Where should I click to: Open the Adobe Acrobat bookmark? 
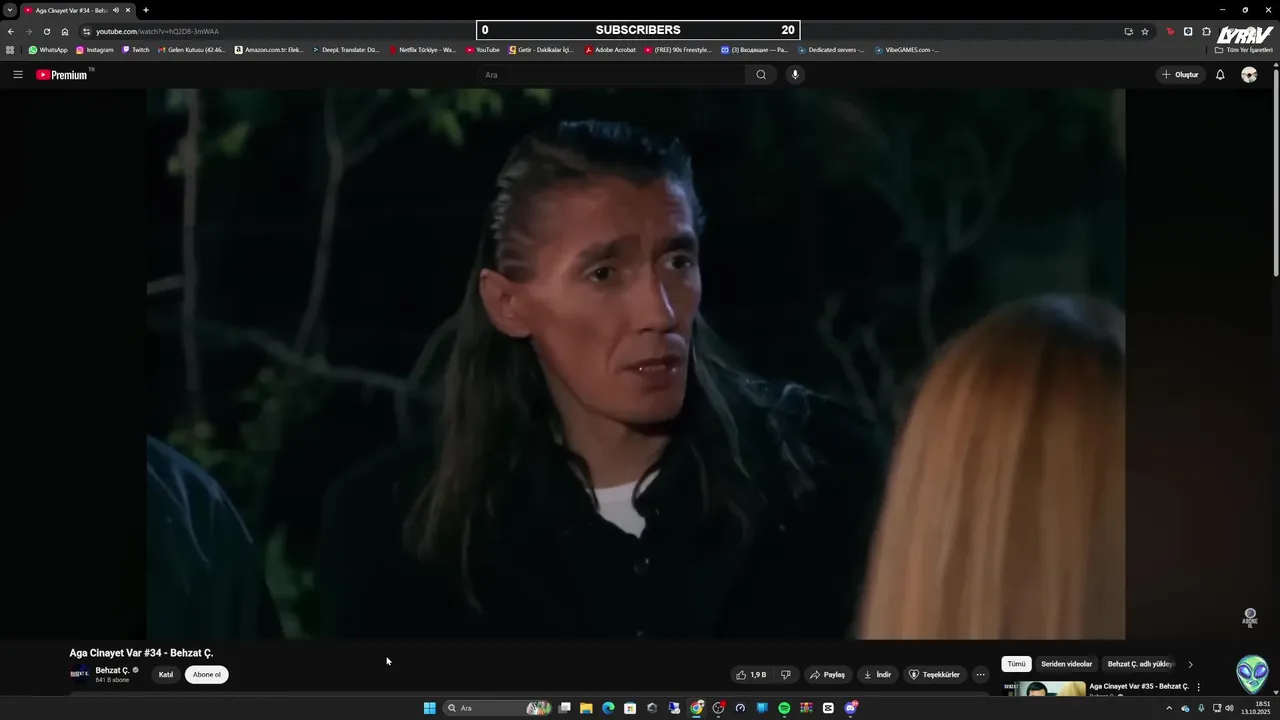click(x=611, y=50)
